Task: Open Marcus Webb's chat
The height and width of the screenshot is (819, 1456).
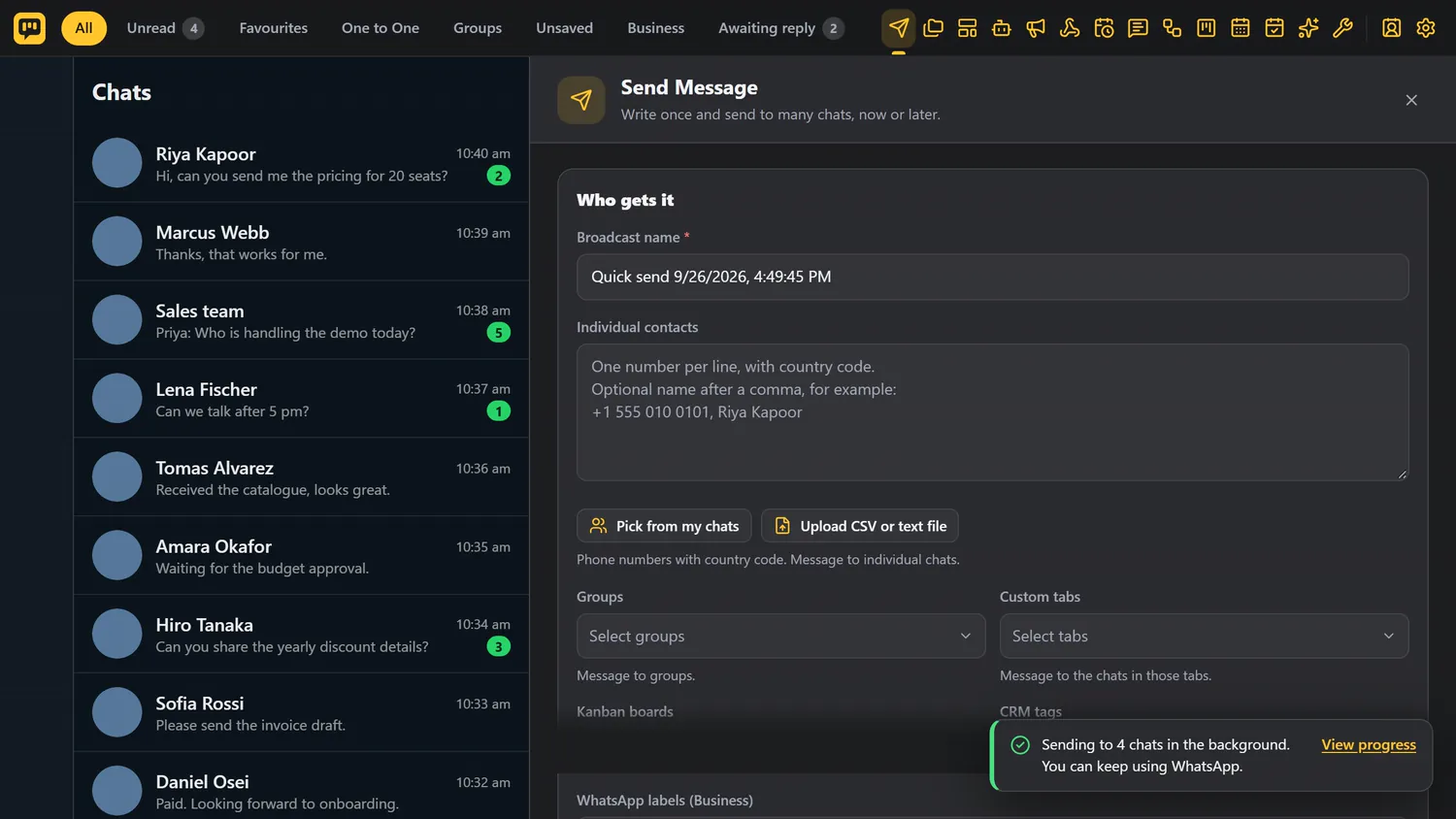Action: 301,242
